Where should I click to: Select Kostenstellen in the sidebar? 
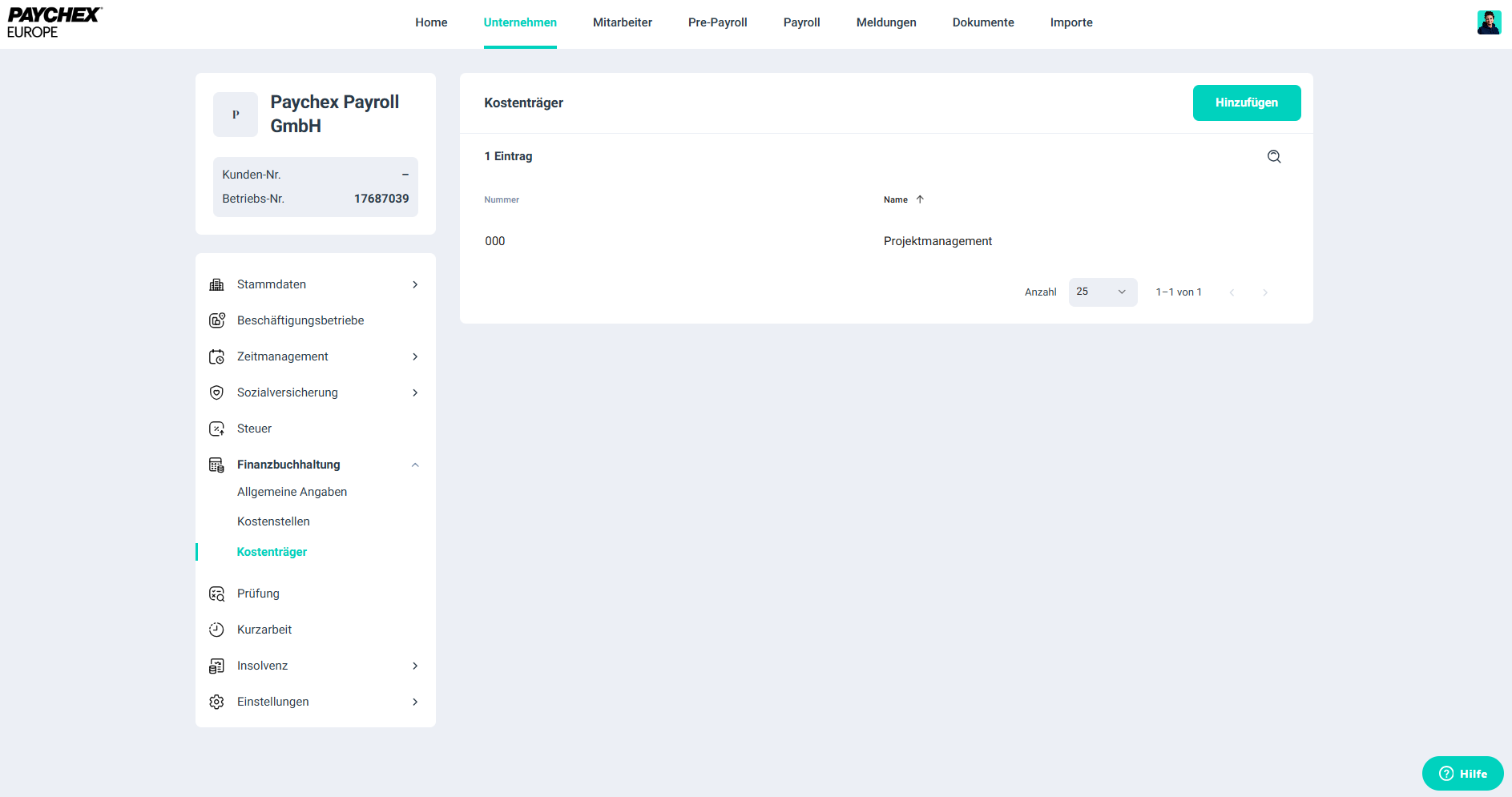click(273, 521)
